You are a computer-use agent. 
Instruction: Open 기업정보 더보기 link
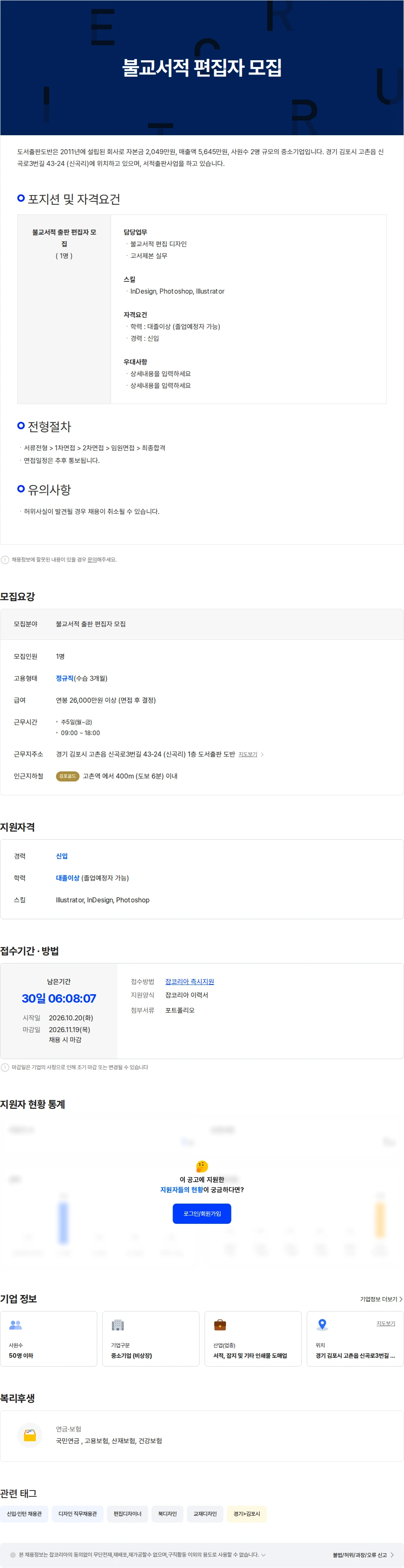(x=381, y=1299)
